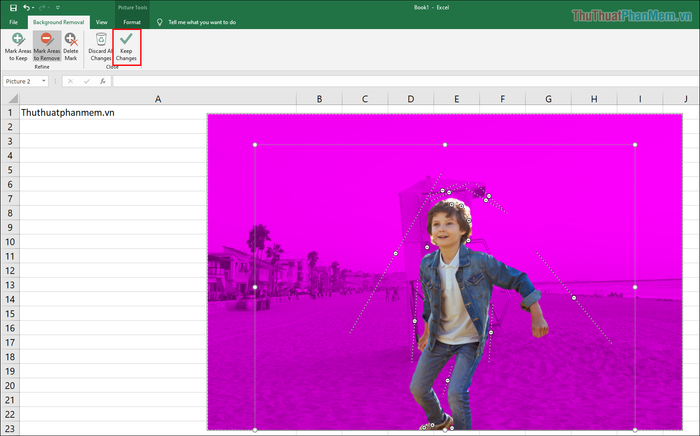
Task: Expand the Name Box dropdown arrow
Action: (x=44, y=81)
